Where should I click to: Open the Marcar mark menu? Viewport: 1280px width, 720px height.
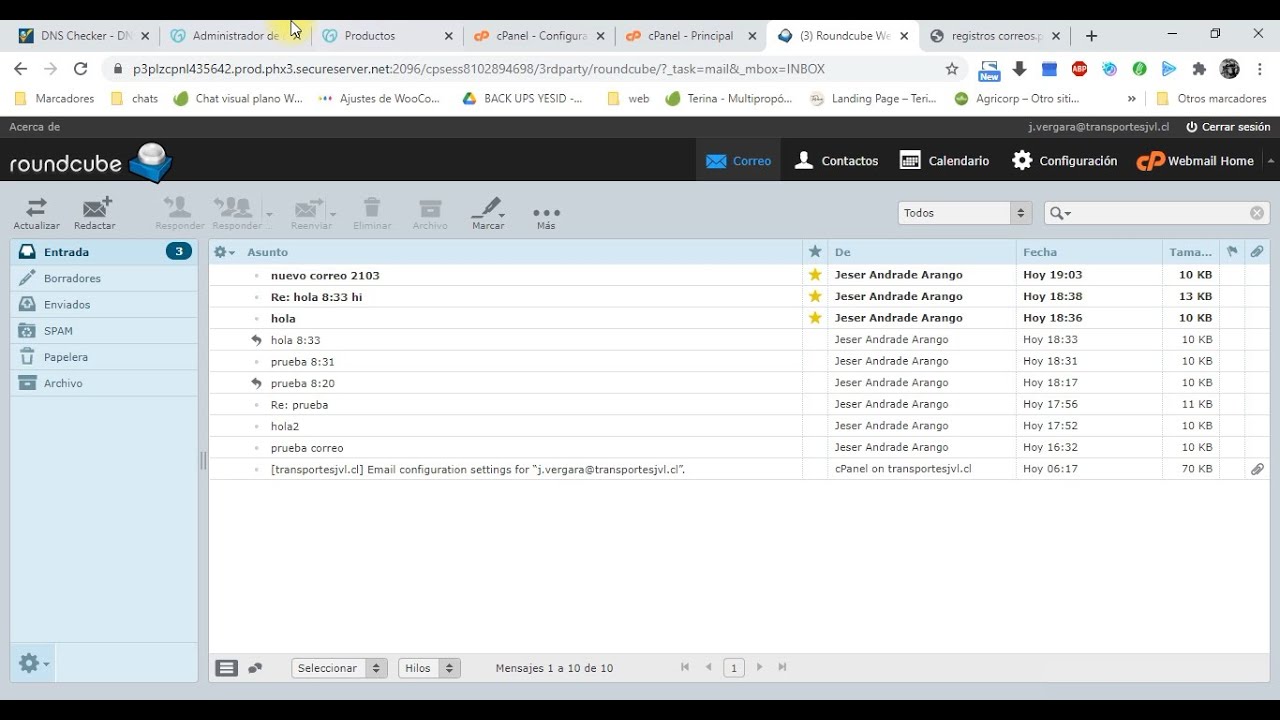tap(488, 213)
